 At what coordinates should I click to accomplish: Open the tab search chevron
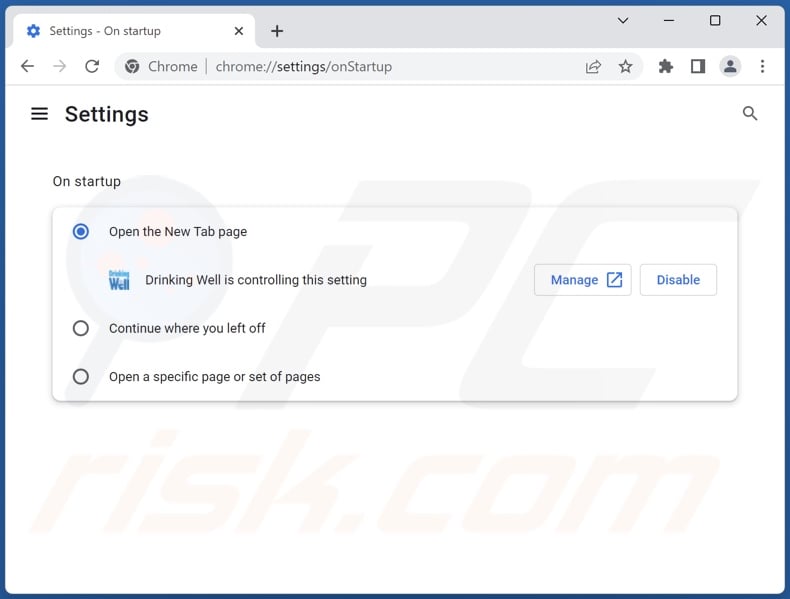click(x=623, y=21)
